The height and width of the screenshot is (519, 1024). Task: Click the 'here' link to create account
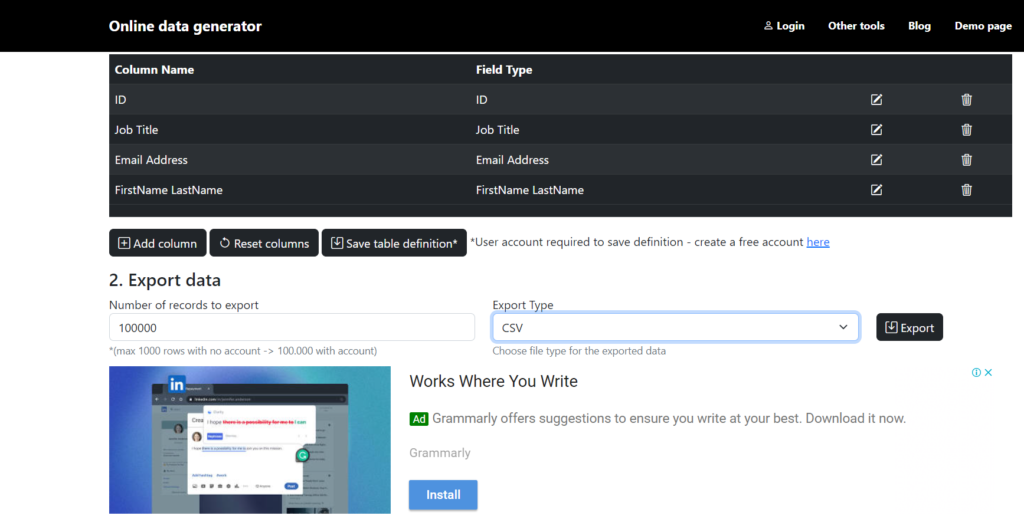[x=817, y=242]
